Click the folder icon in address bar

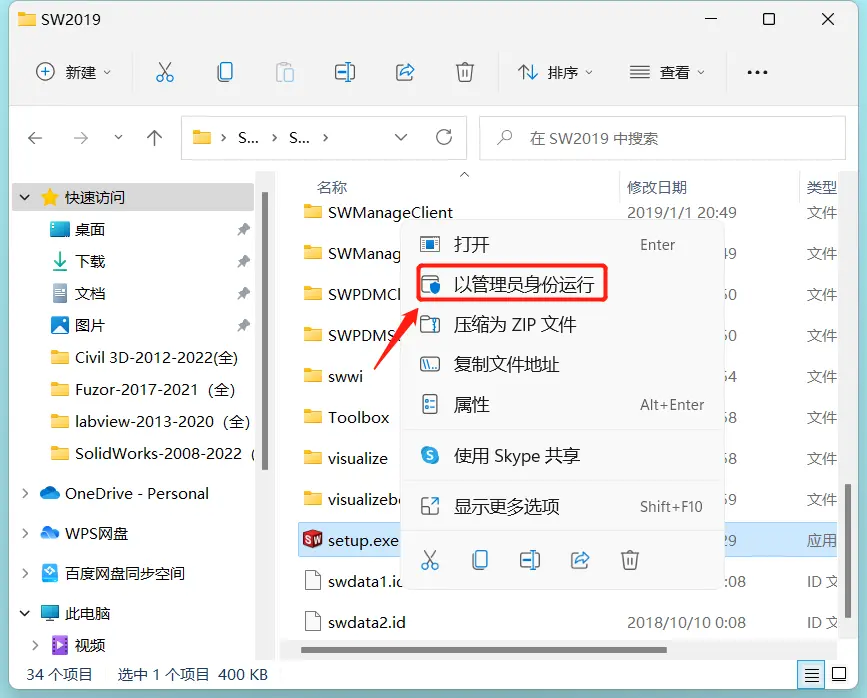pos(202,137)
